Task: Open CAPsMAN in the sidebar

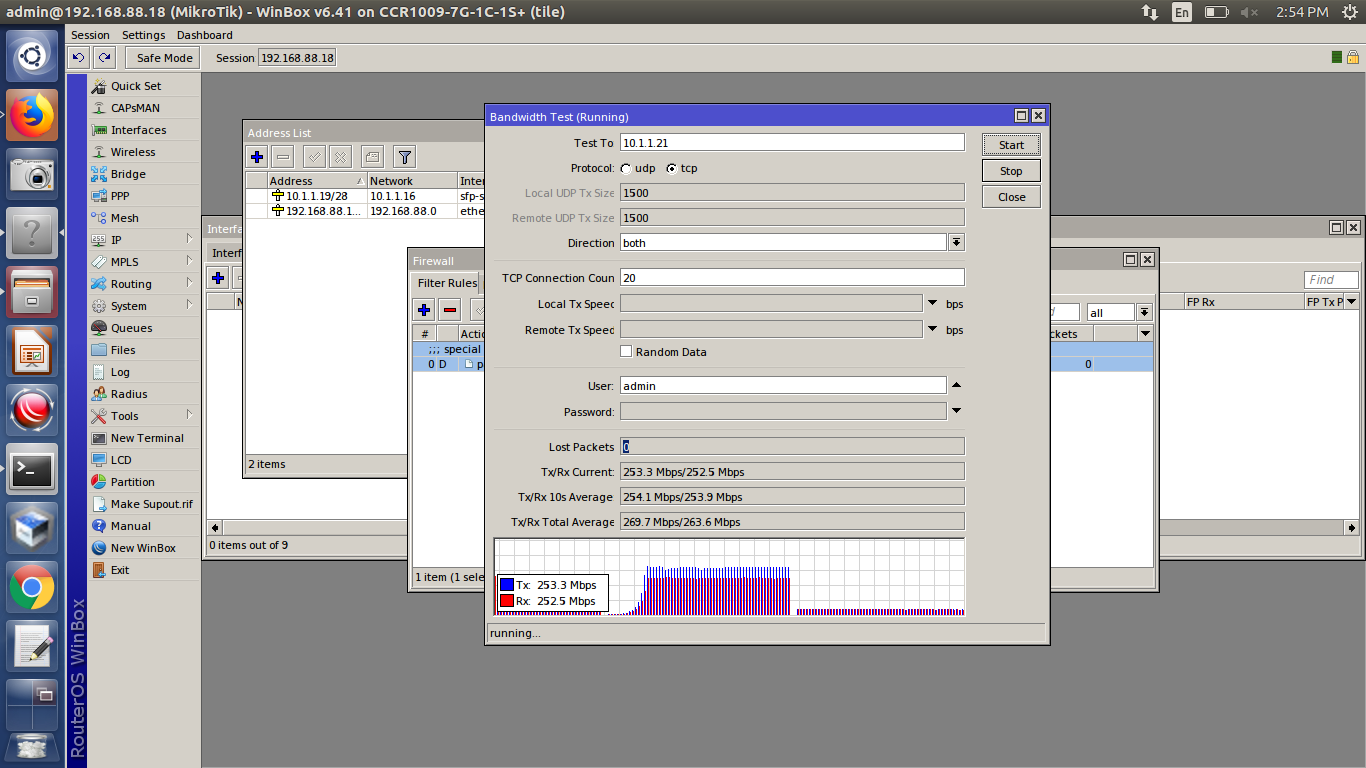Action: pyautogui.click(x=135, y=108)
